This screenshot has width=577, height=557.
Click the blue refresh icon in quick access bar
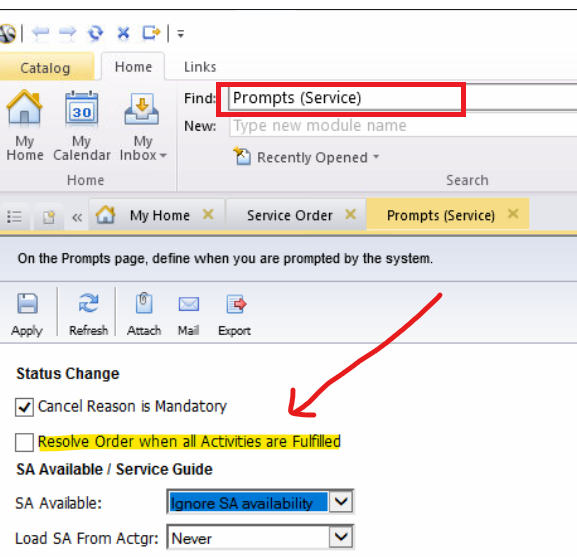coord(95,33)
